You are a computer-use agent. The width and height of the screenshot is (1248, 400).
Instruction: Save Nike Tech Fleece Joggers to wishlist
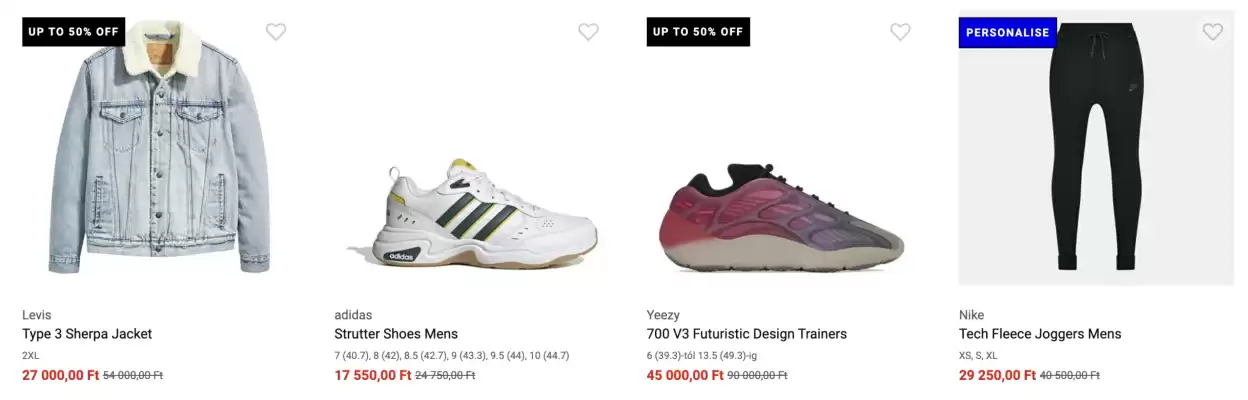1212,32
